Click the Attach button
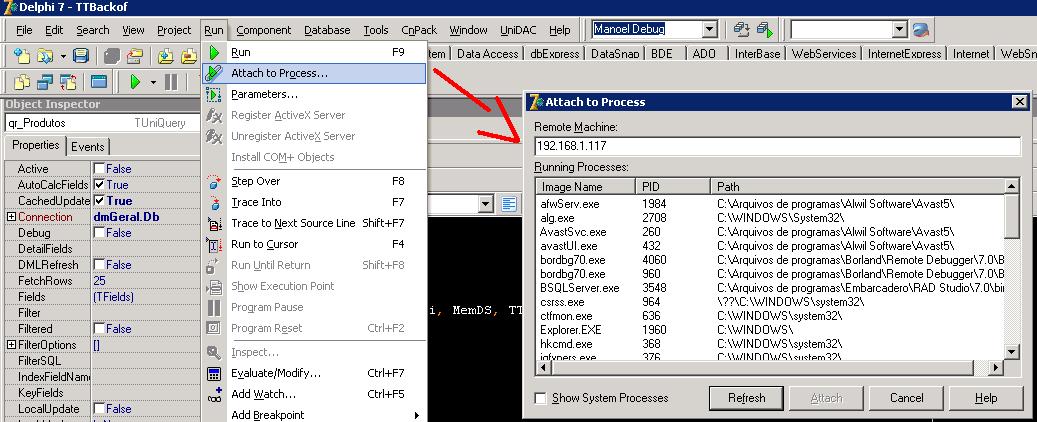Viewport: 1037px width, 422px height. (826, 398)
